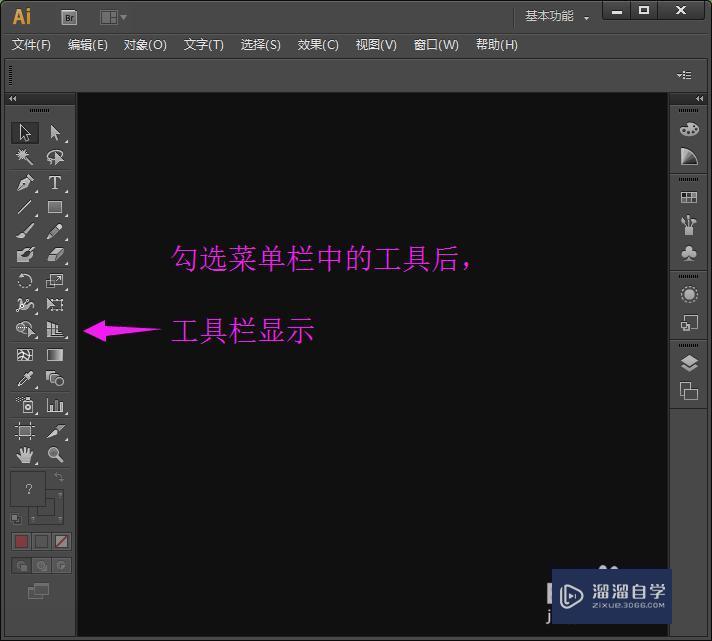The height and width of the screenshot is (641, 712).
Task: Switch to Draw Inside mode
Action: click(x=61, y=566)
